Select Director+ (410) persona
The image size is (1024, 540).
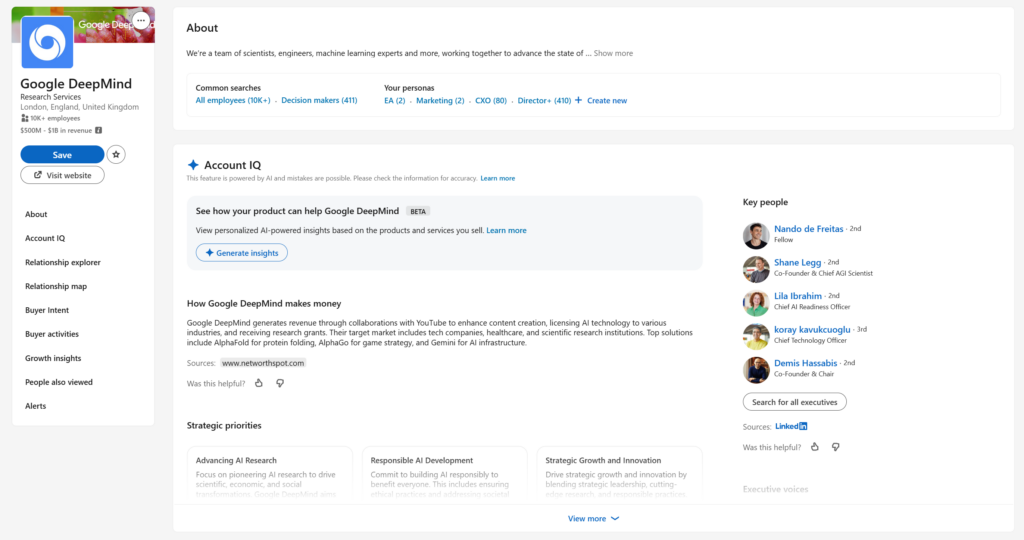544,101
